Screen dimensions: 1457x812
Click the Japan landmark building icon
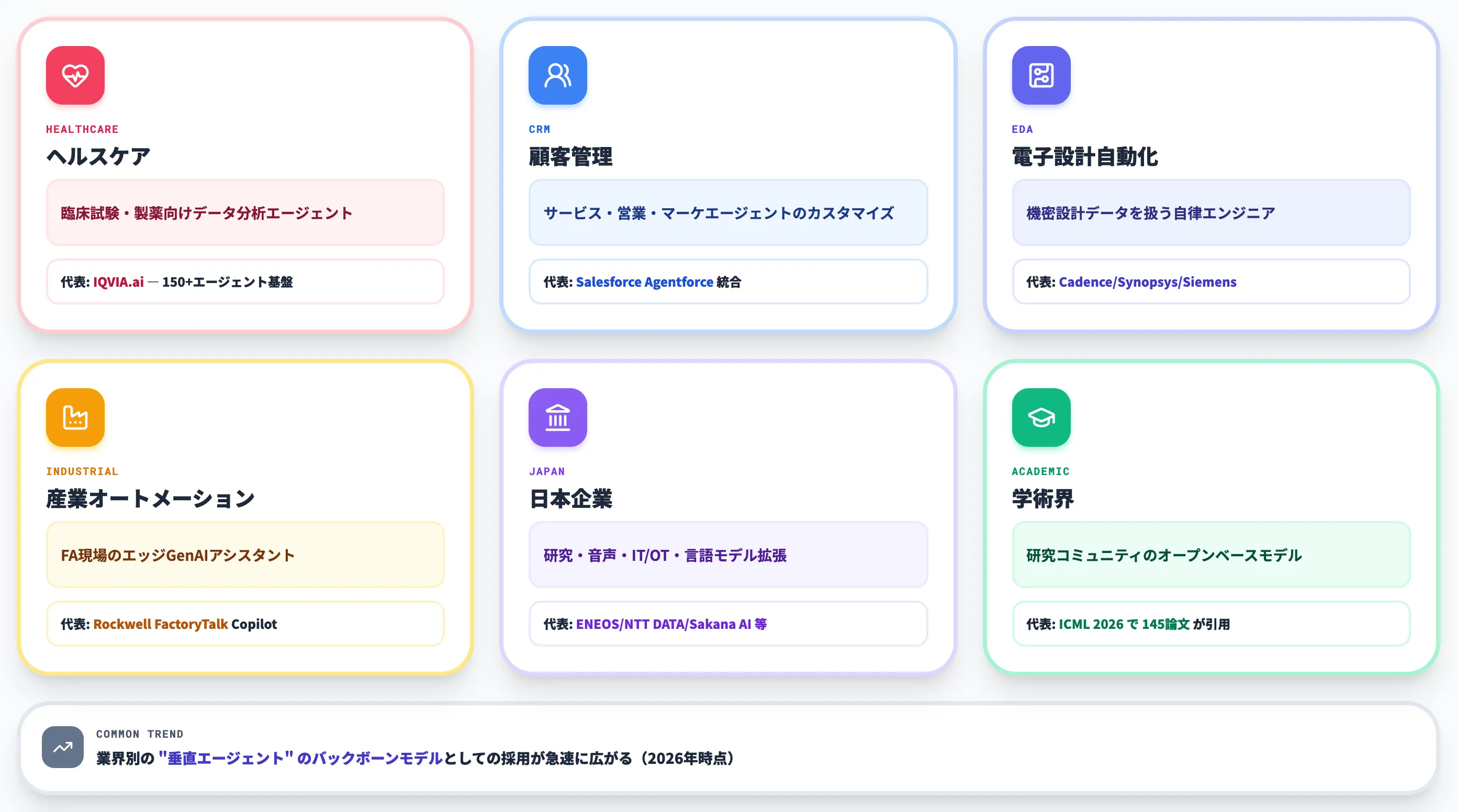pyautogui.click(x=558, y=418)
